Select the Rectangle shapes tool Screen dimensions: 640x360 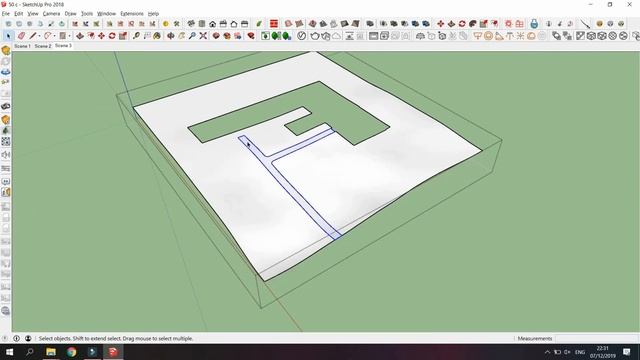tap(62, 36)
